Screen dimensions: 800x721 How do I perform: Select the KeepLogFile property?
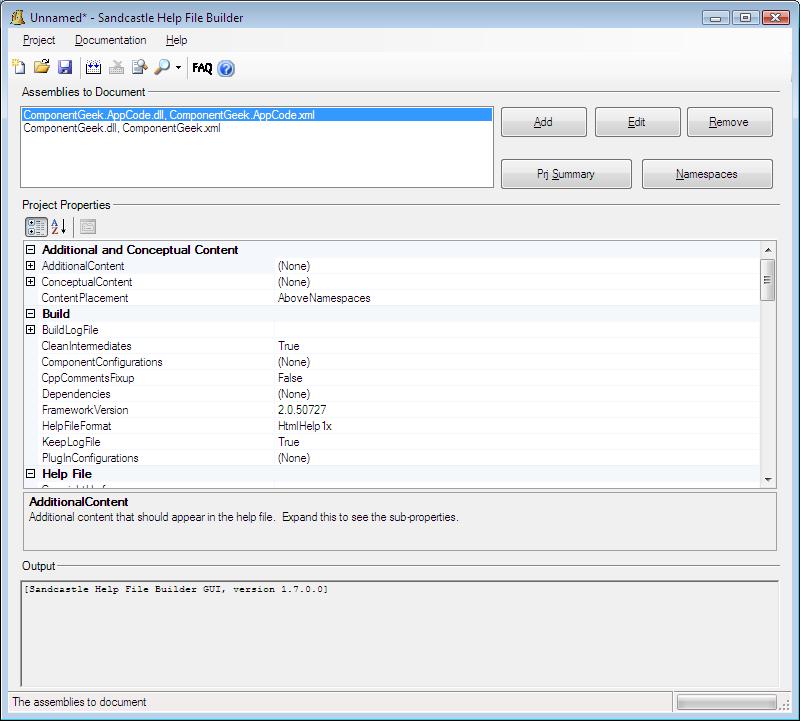pos(71,442)
